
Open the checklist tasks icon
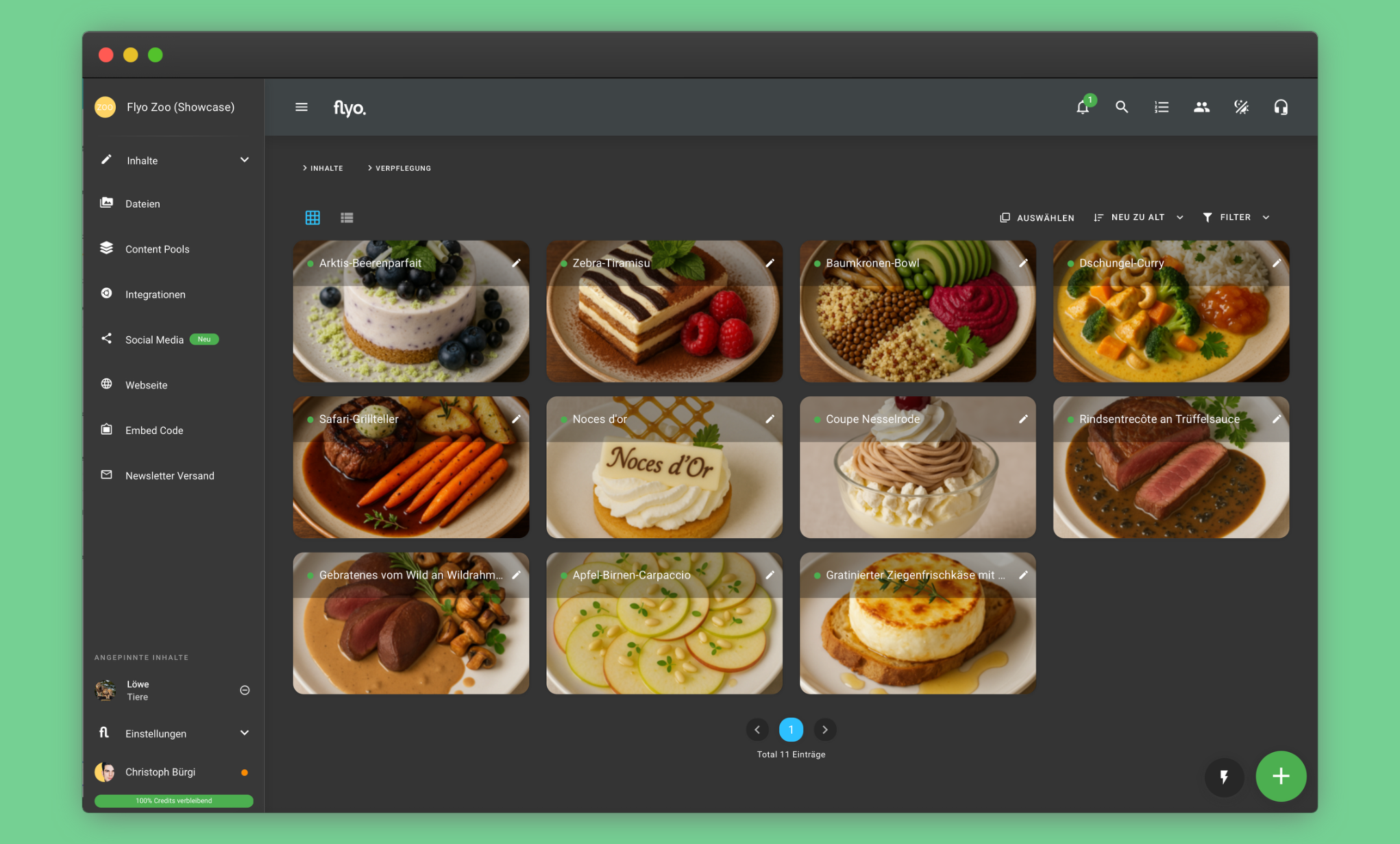click(x=1162, y=107)
